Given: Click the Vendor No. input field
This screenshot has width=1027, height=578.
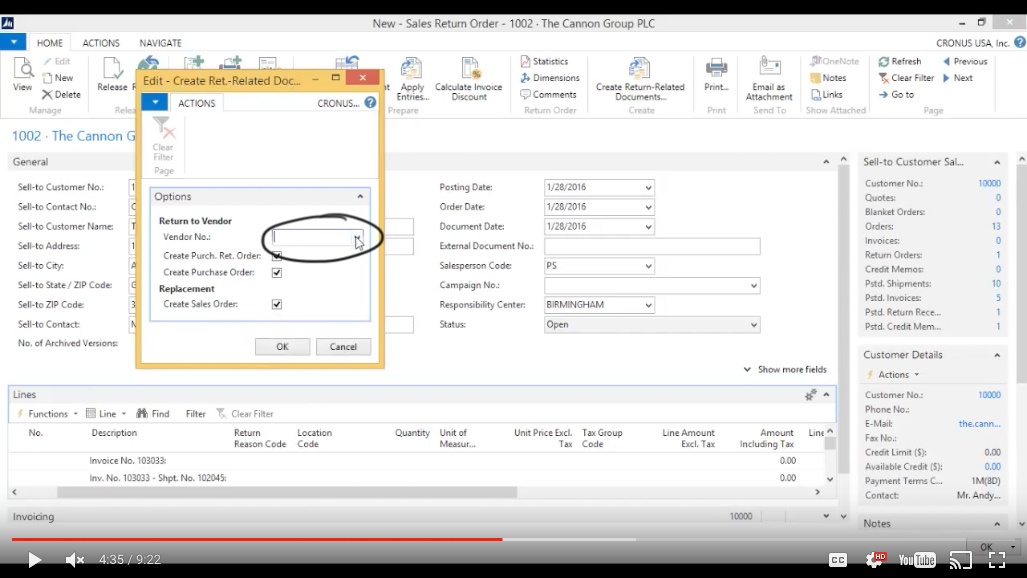Looking at the screenshot, I should pos(312,238).
